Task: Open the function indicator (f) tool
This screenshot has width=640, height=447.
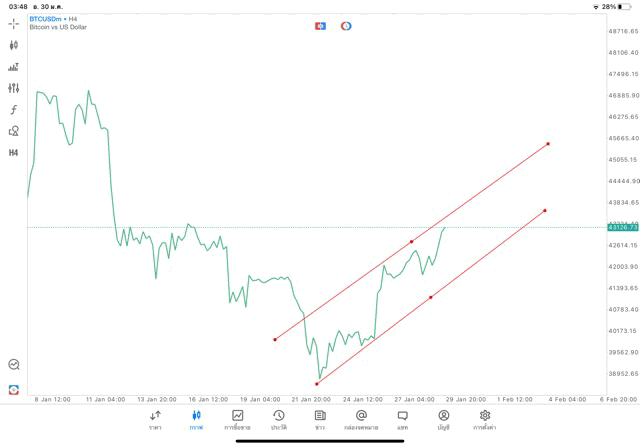Action: tap(14, 110)
